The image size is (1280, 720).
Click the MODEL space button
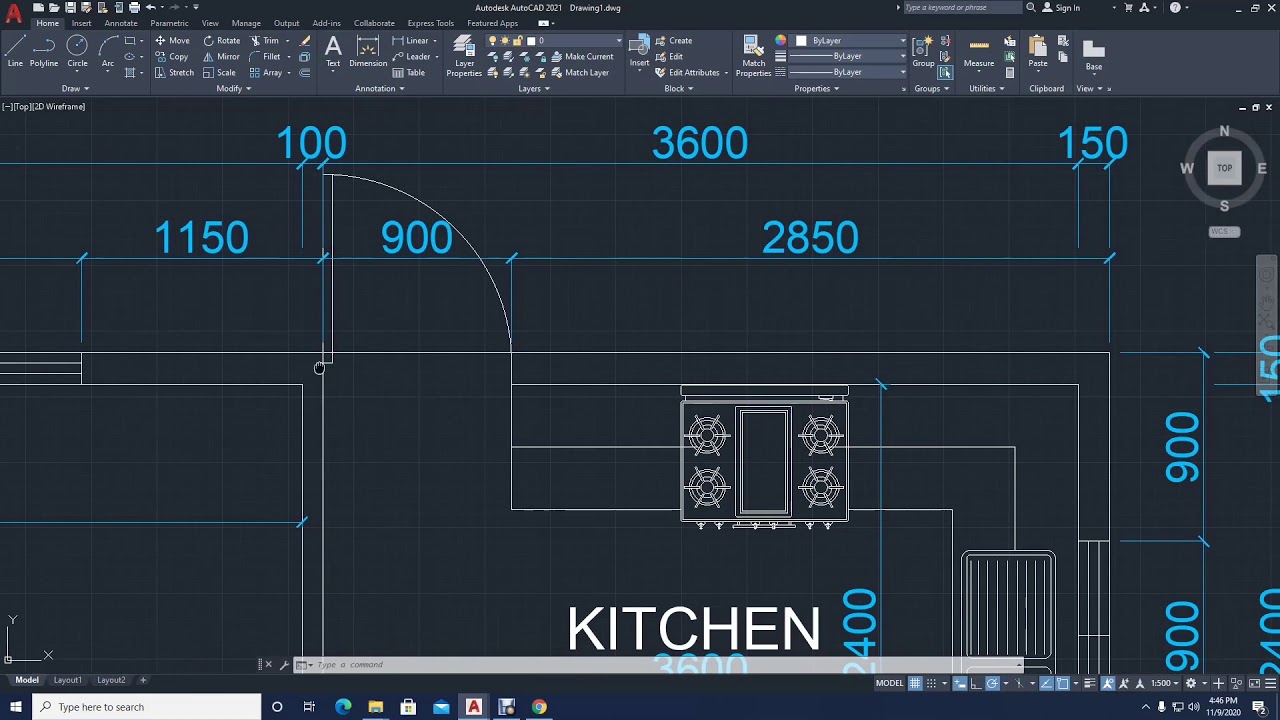[x=889, y=683]
